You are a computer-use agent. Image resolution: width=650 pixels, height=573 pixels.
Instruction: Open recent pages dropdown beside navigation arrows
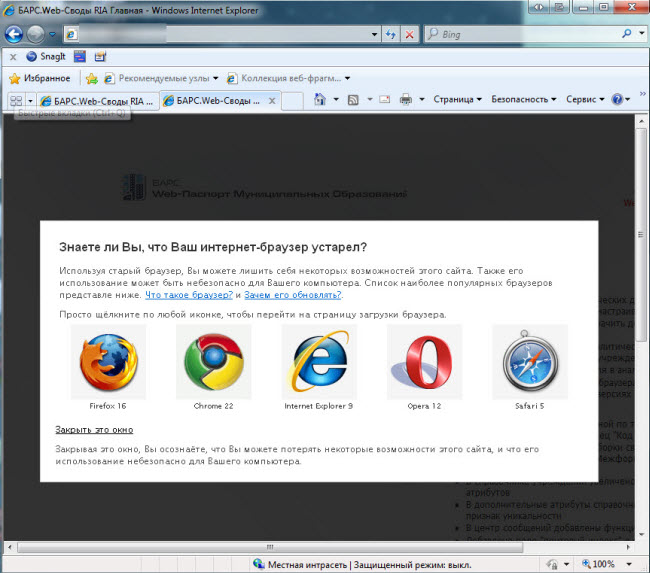point(52,34)
